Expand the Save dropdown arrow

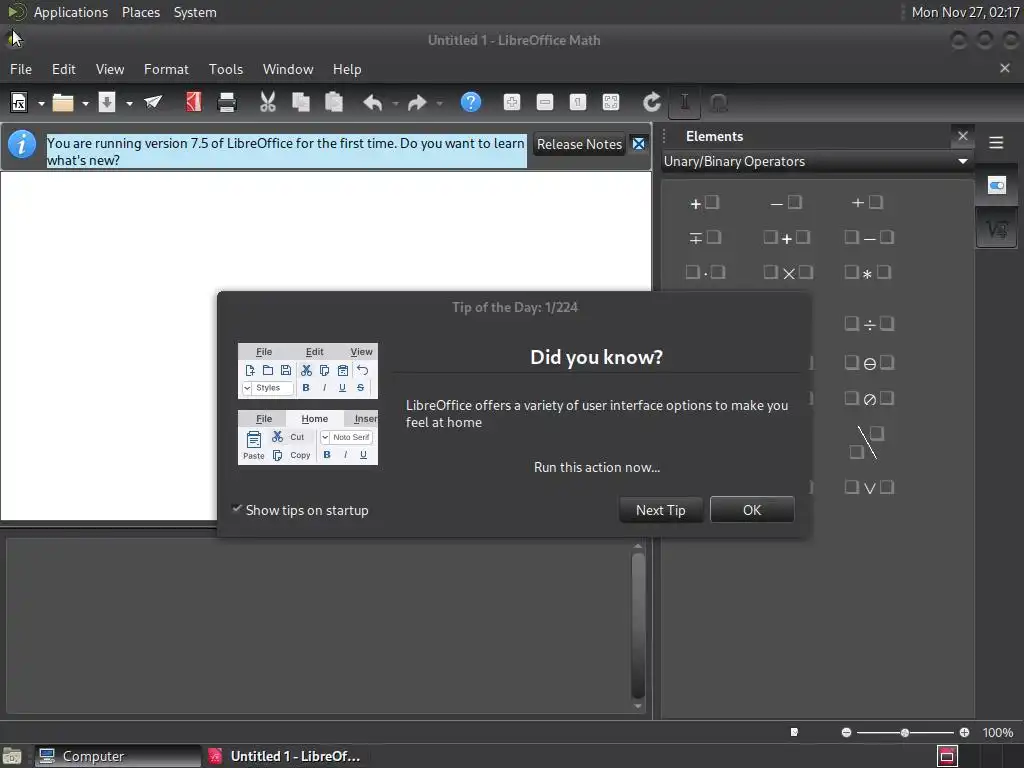[129, 103]
